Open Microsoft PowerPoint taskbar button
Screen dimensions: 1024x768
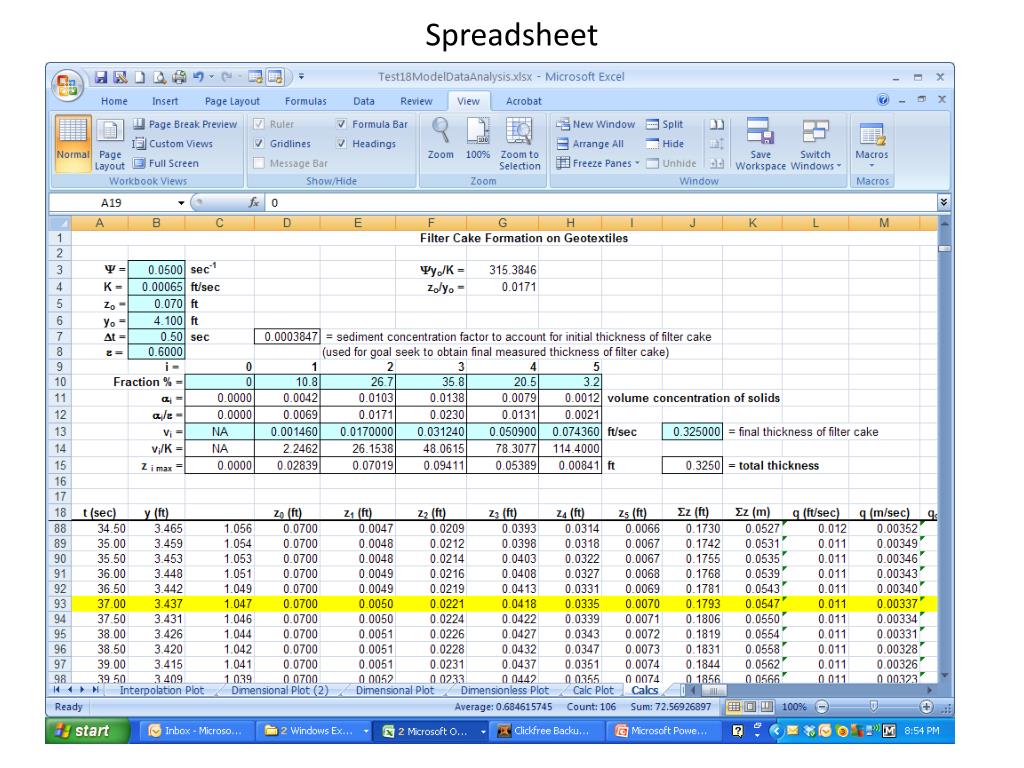pos(662,731)
